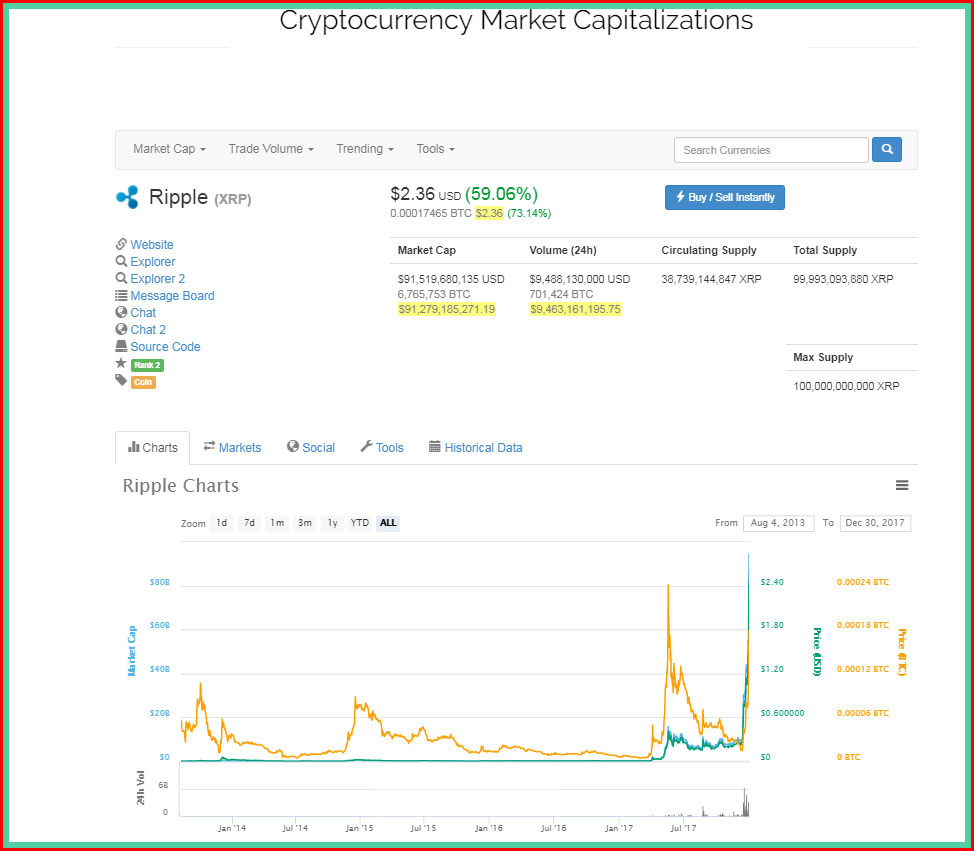Click the 701,424 BTC volume value
The image size is (974, 851).
(561, 294)
